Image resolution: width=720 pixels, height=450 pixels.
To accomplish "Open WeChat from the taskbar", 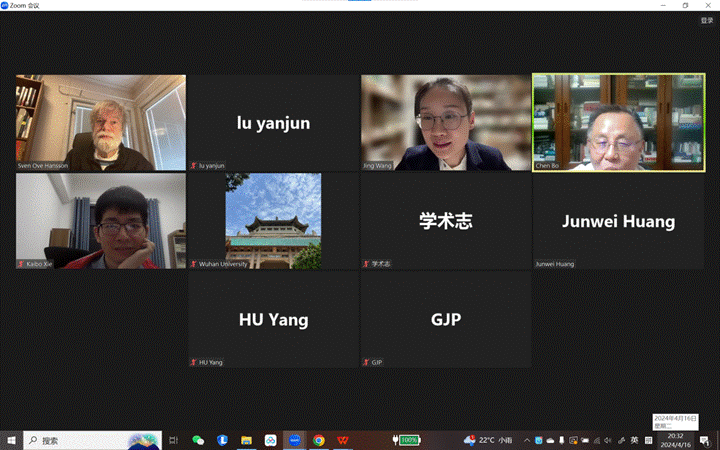I will point(198,440).
